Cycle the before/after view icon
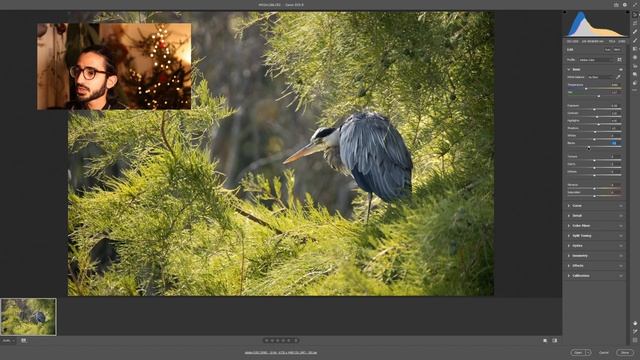Screen dimensions: 640x360 [x=545, y=340]
